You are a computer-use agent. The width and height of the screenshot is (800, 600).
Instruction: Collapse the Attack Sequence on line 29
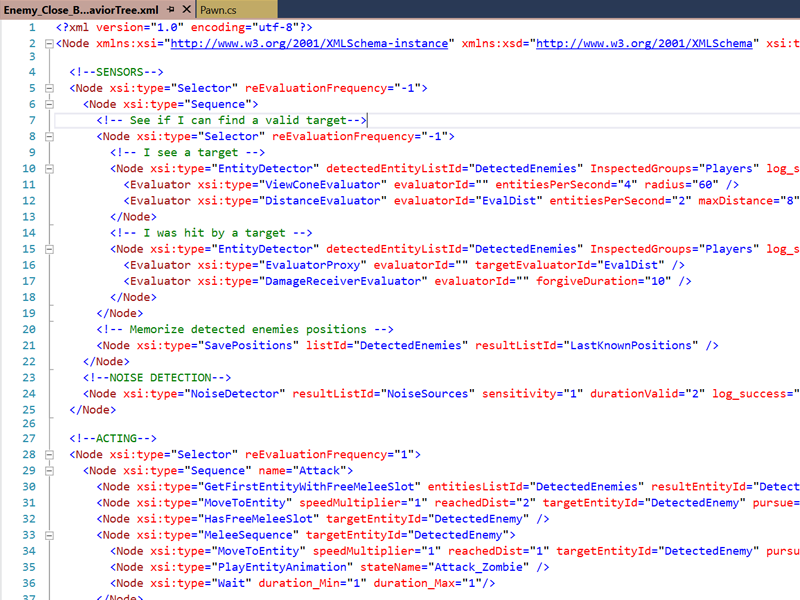point(49,471)
